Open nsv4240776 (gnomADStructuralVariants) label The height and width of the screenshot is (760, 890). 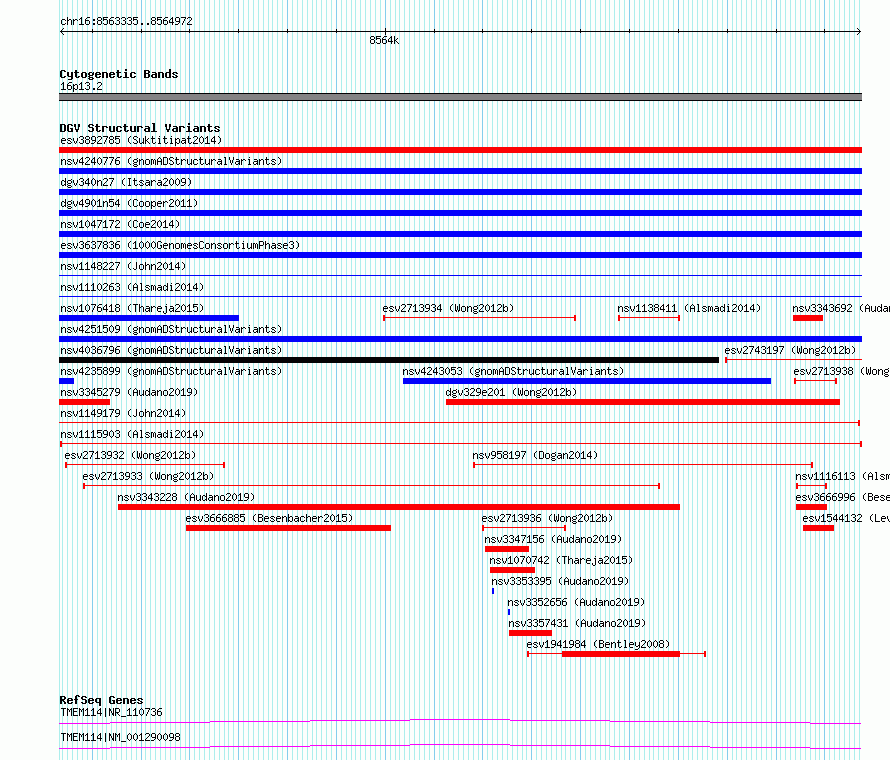point(171,161)
